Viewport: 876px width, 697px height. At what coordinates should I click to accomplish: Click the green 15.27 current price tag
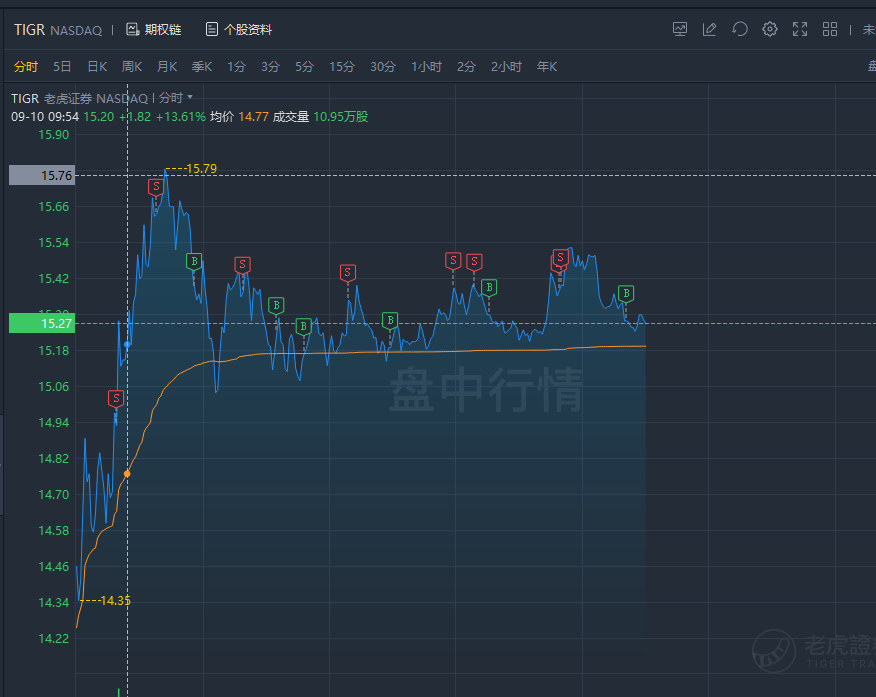click(42, 323)
